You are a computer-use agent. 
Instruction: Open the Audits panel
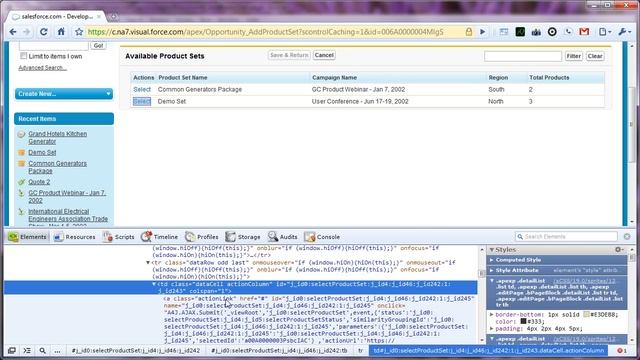pos(282,237)
